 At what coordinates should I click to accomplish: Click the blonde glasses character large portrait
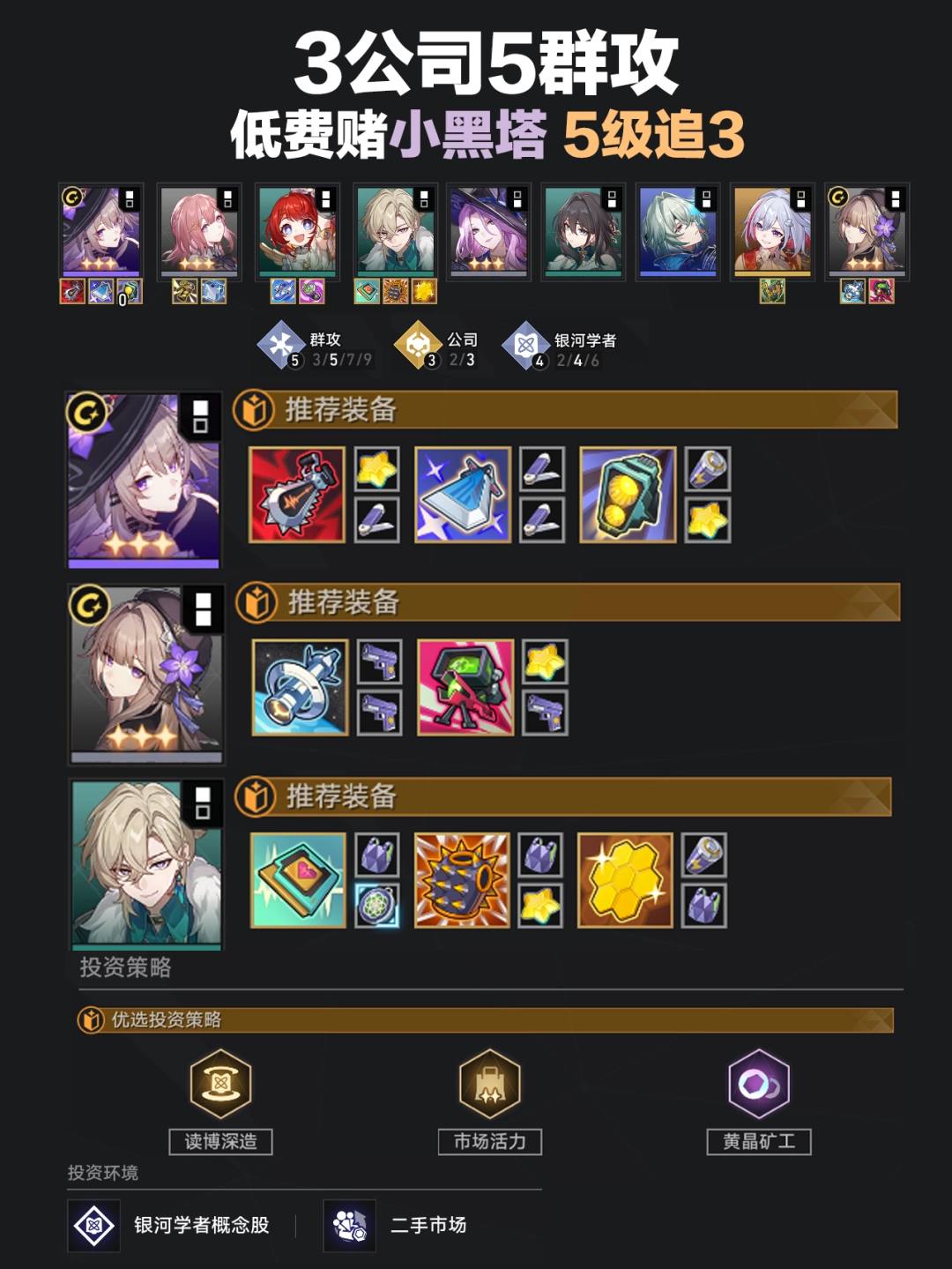coord(147,864)
